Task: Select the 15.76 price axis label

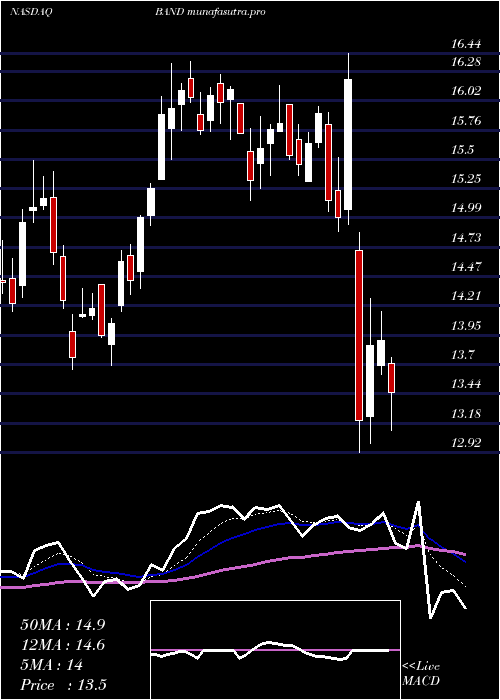Action: (466, 121)
